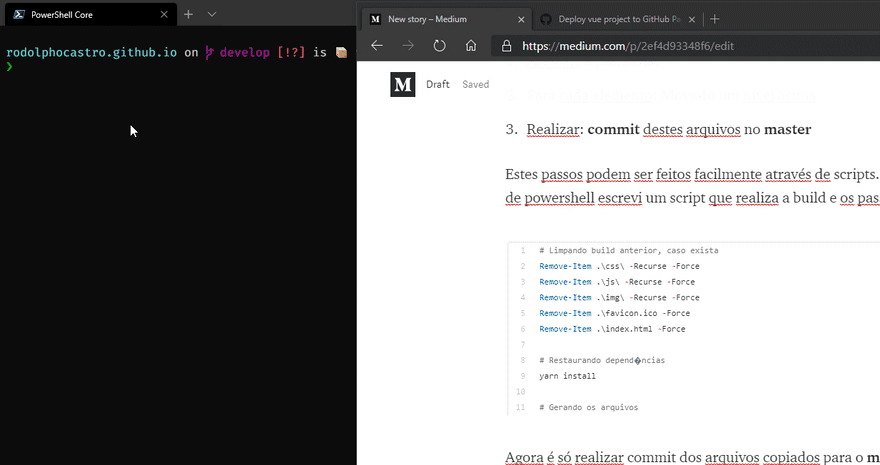Click the browser forward arrow

point(408,46)
